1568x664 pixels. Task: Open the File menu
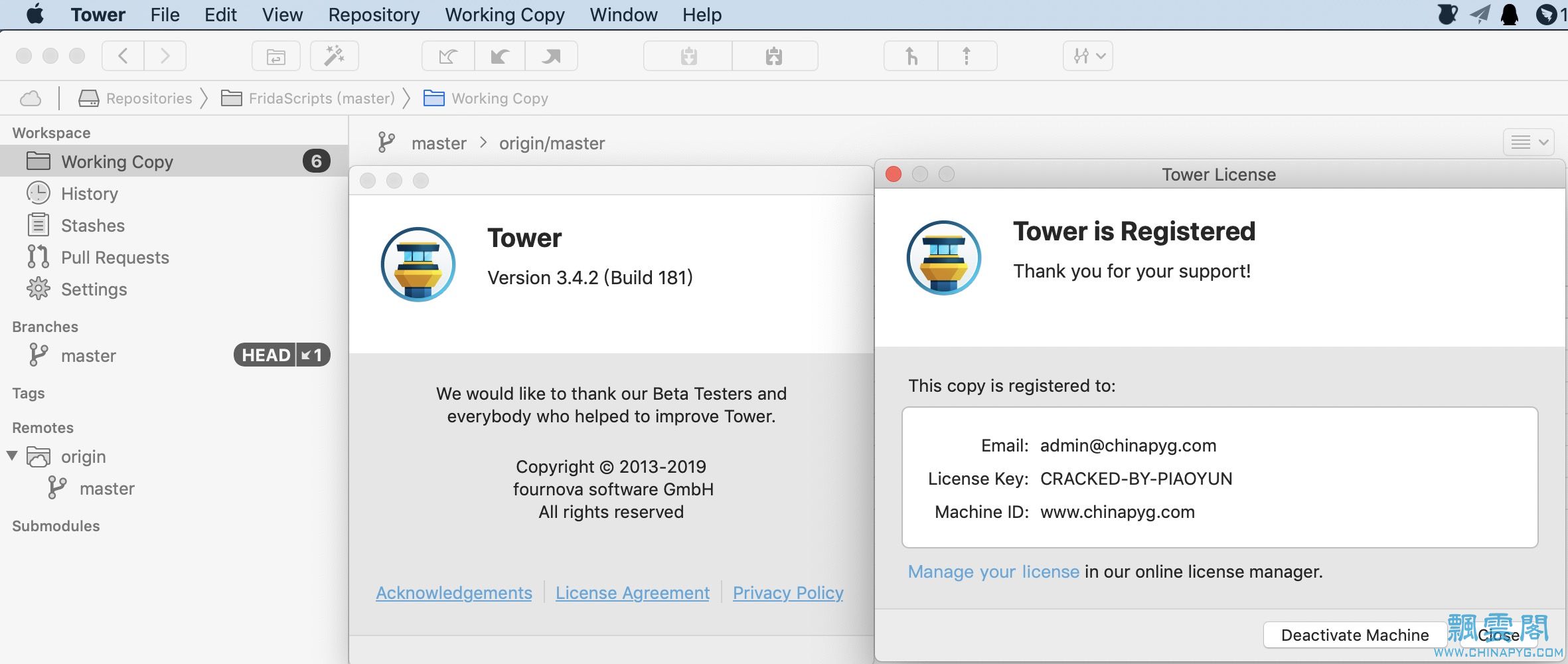click(165, 15)
